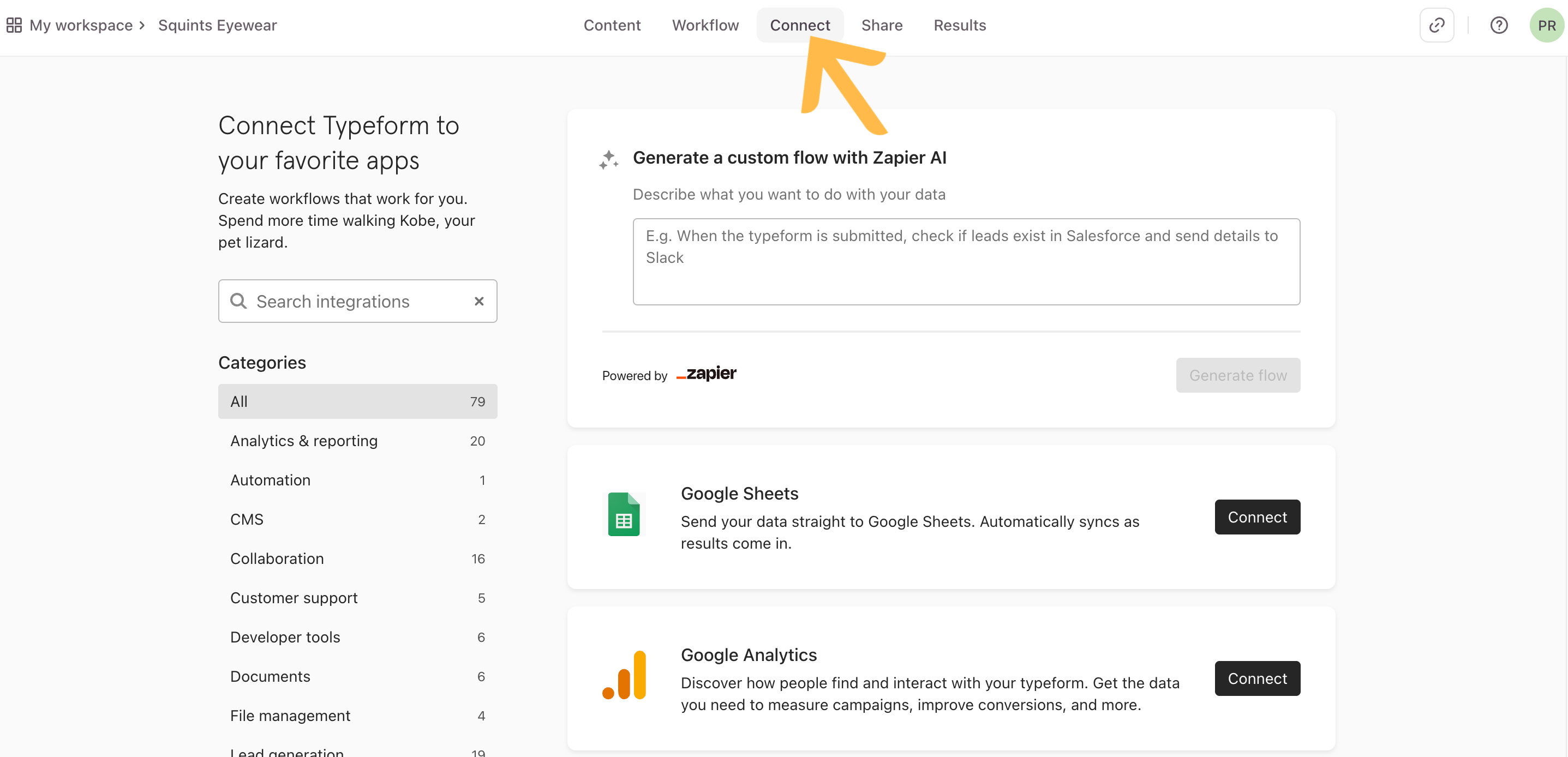
Task: Select the CMS category
Action: click(x=357, y=519)
